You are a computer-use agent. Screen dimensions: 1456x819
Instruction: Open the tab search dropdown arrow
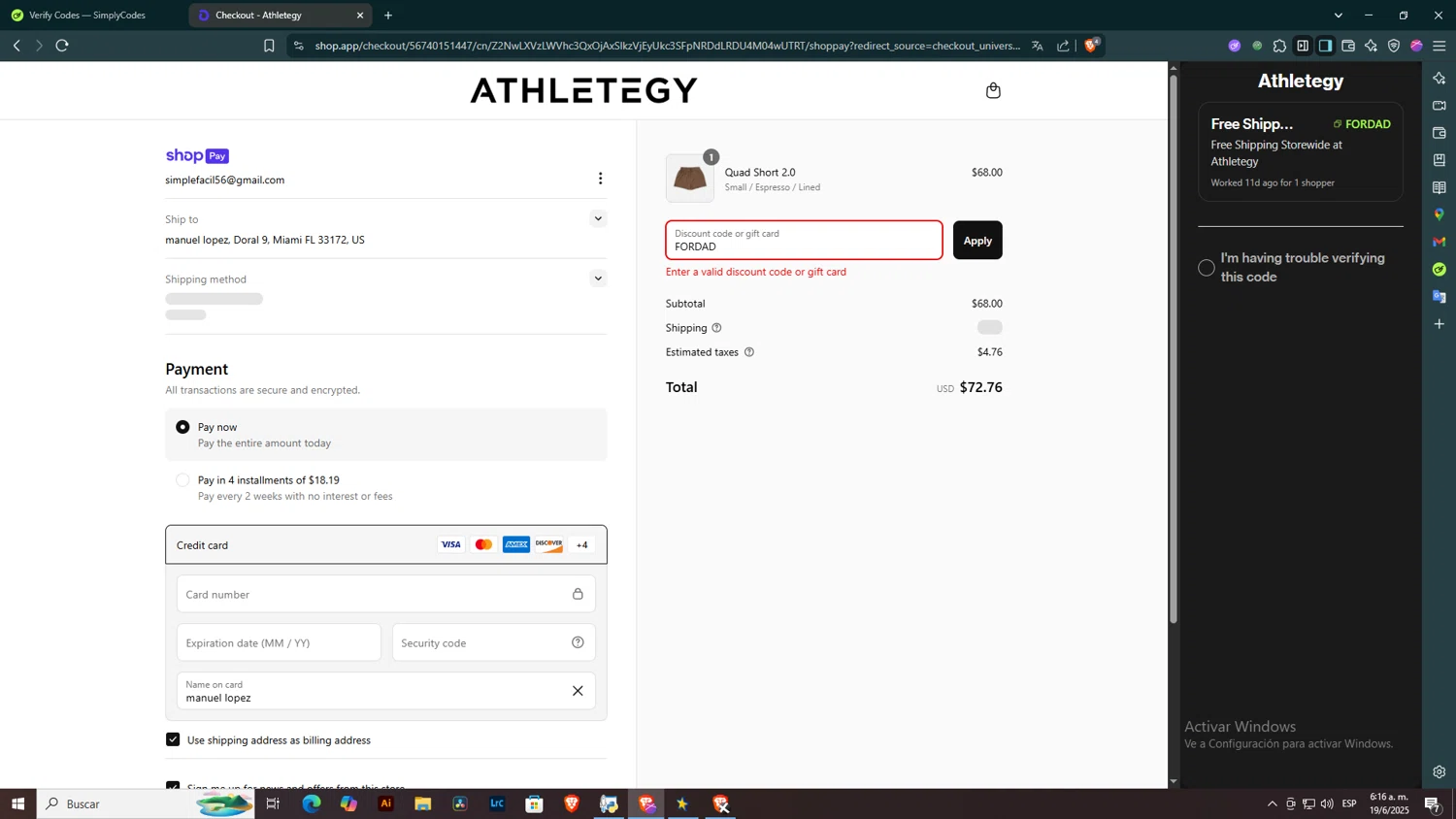(x=1339, y=16)
